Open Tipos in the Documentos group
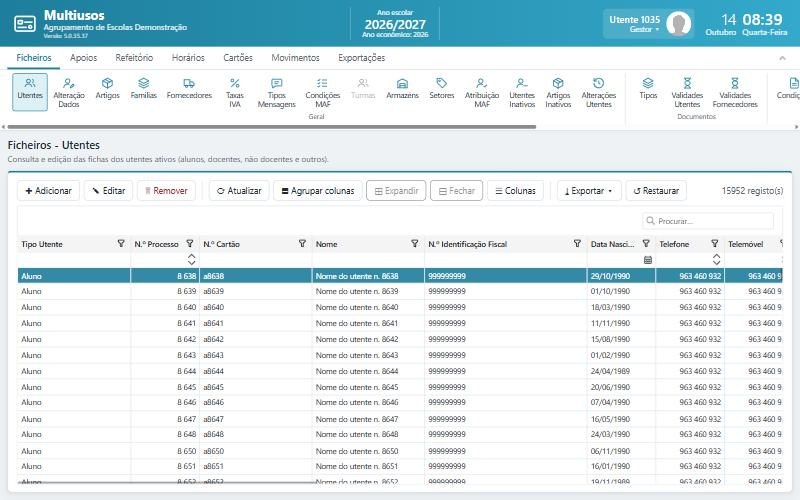This screenshot has height=500, width=800. coord(648,88)
